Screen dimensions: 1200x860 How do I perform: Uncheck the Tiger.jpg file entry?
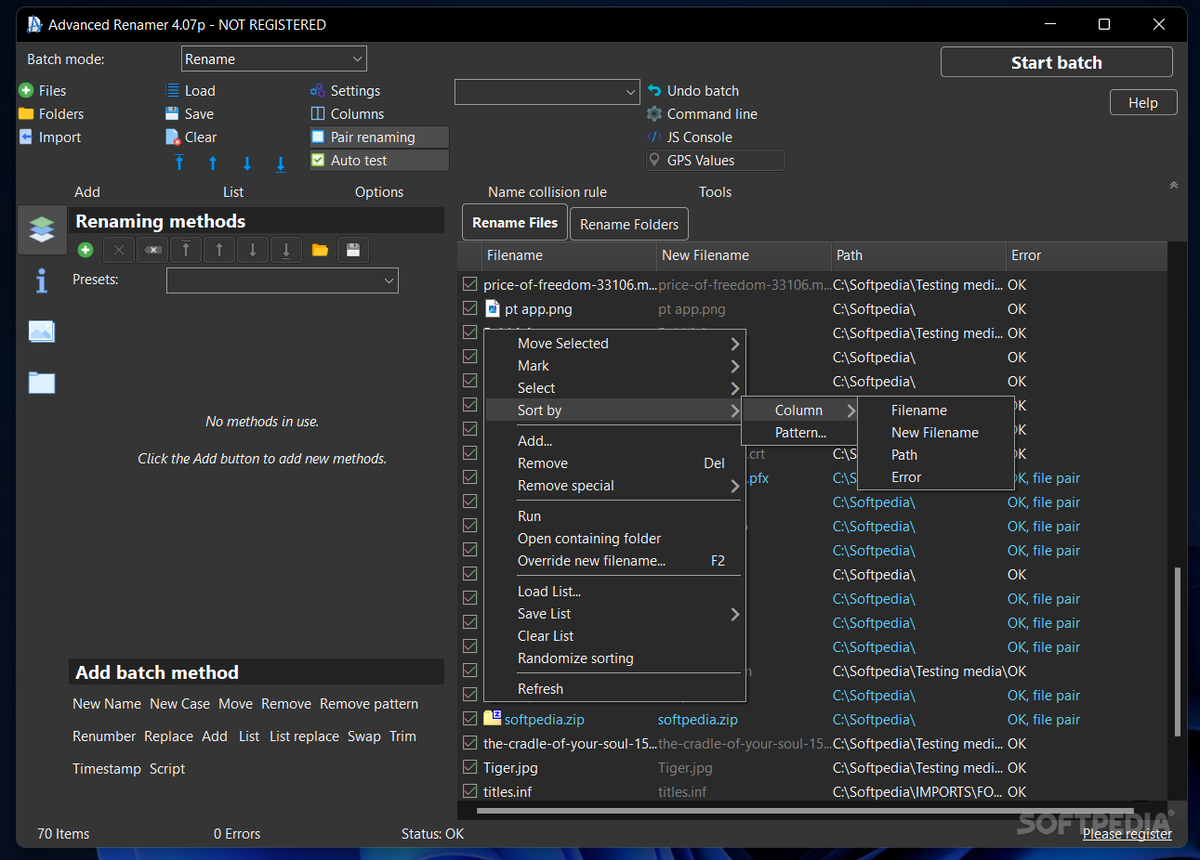[469, 767]
